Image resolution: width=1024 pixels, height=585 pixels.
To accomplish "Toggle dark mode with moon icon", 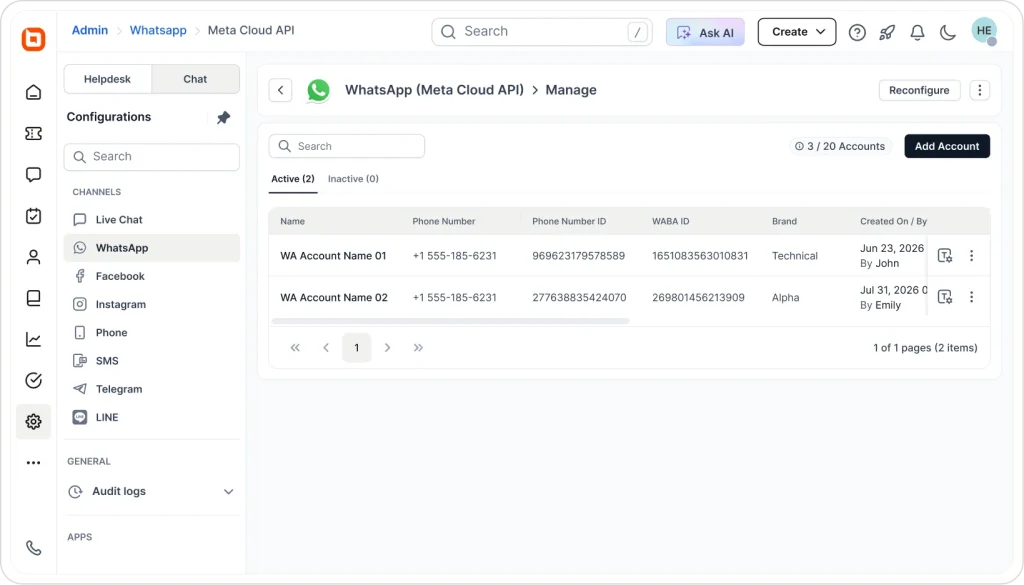I will (x=948, y=32).
